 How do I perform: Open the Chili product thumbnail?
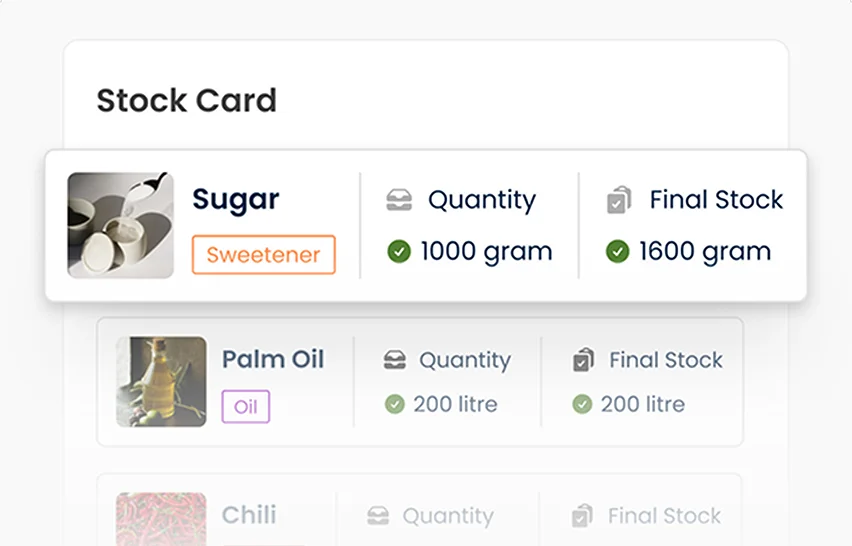pos(161,519)
